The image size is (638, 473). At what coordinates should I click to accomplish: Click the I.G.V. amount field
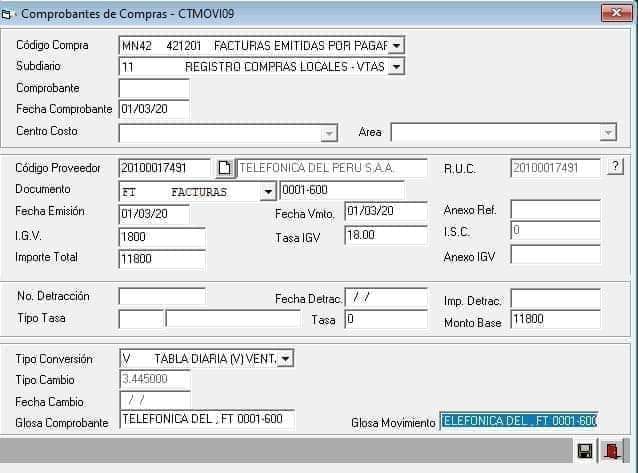pos(162,237)
